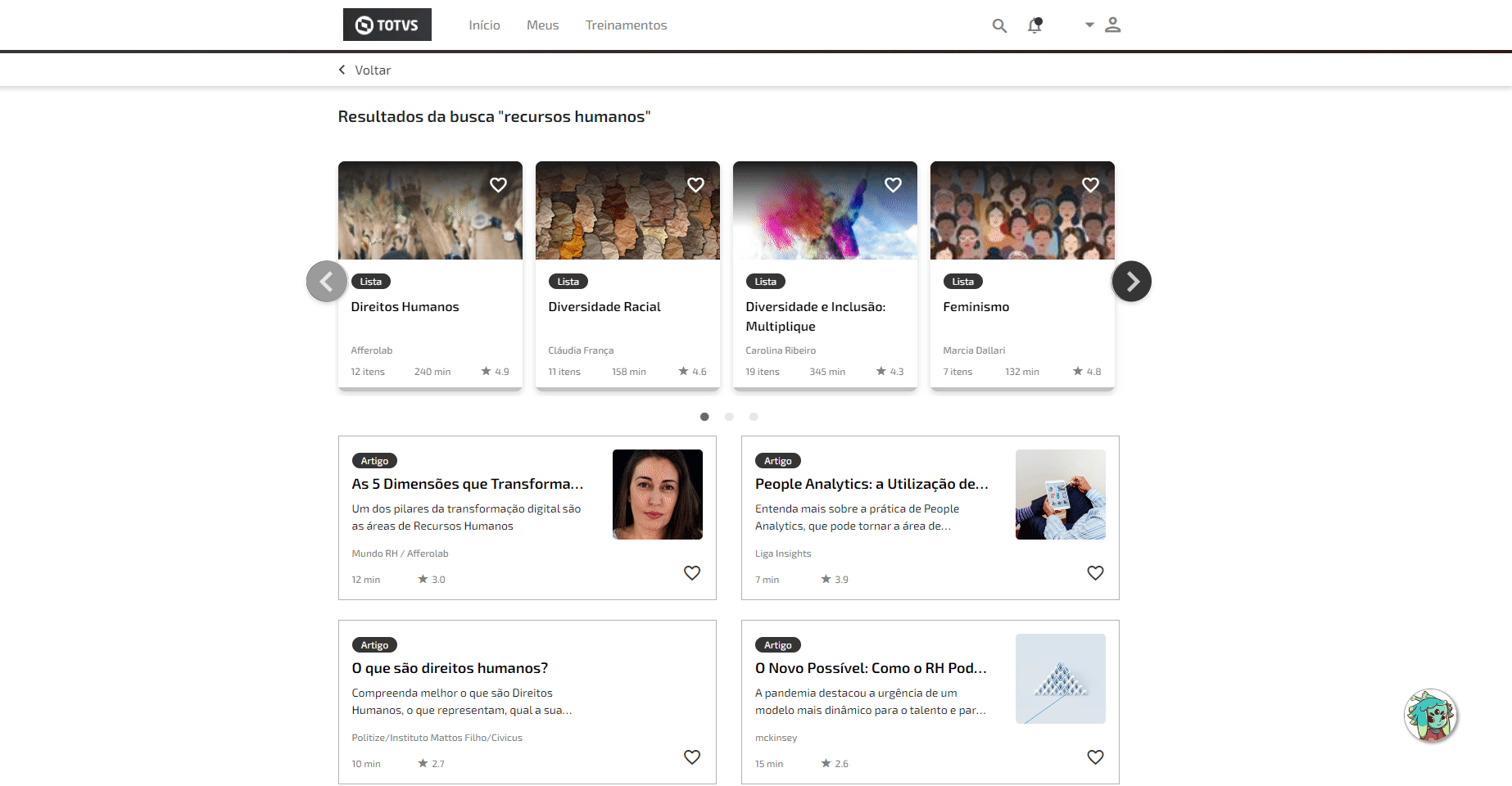Image resolution: width=1512 pixels, height=786 pixels.
Task: Click star rating 2.7 on direitos humanos article
Action: [432, 764]
